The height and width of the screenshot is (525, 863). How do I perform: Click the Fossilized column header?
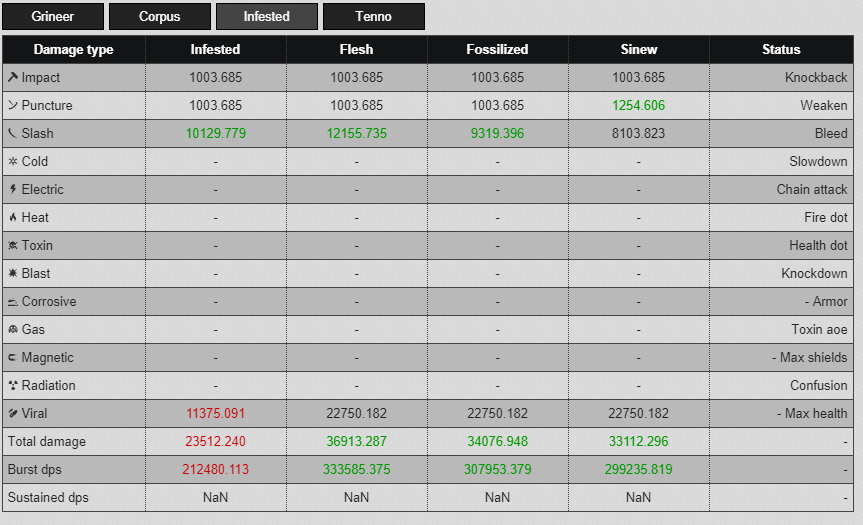[x=498, y=50]
